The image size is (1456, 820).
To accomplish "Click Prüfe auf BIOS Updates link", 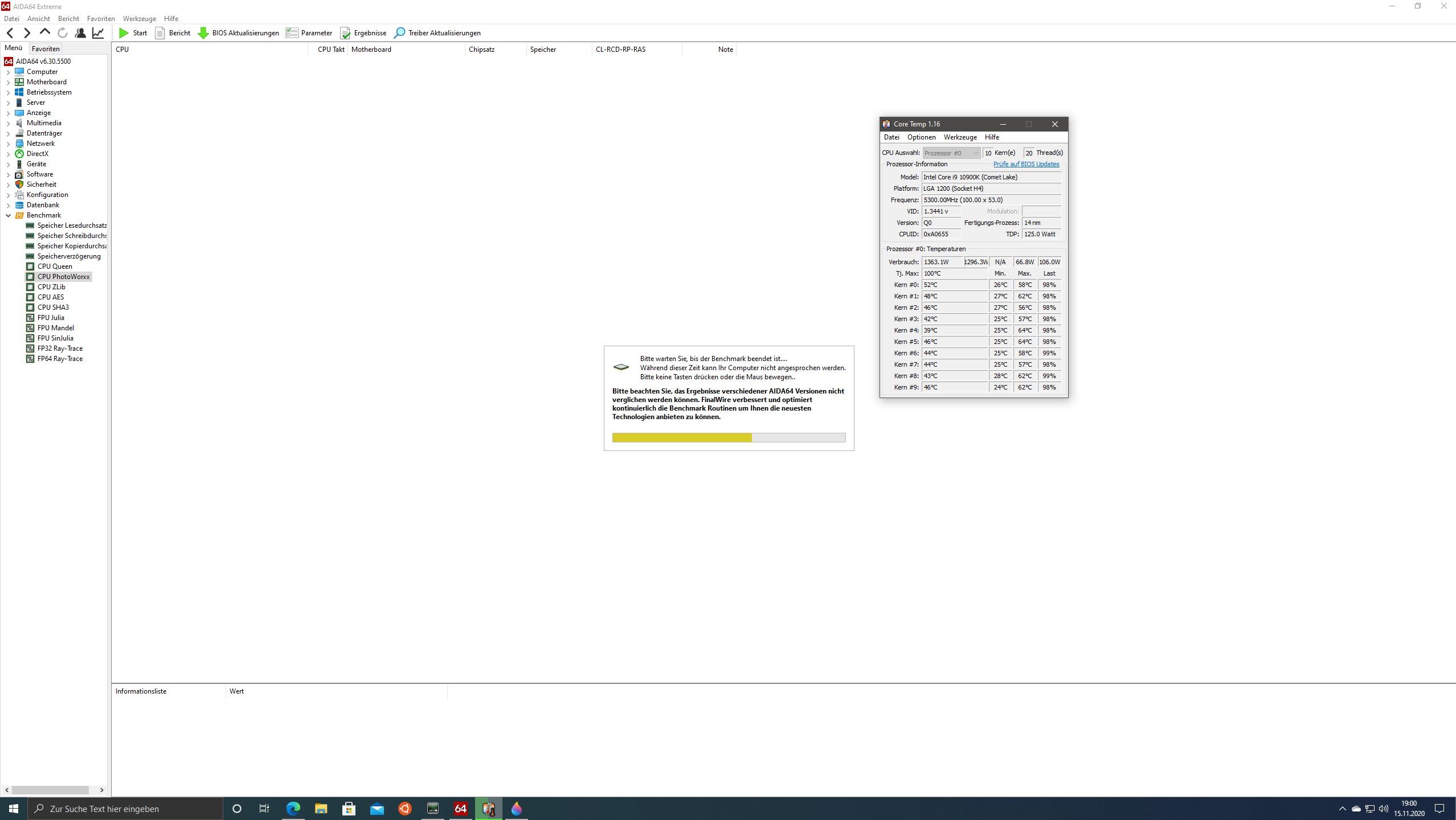I will pos(1026,164).
